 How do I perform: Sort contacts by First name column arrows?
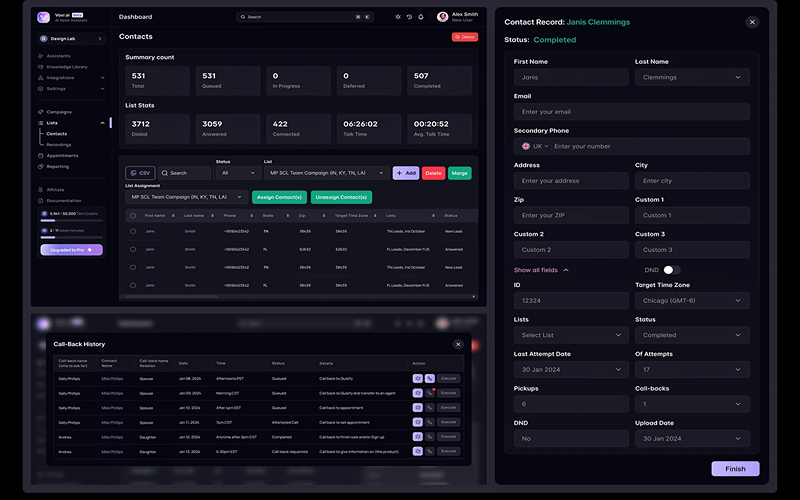pyautogui.click(x=173, y=216)
